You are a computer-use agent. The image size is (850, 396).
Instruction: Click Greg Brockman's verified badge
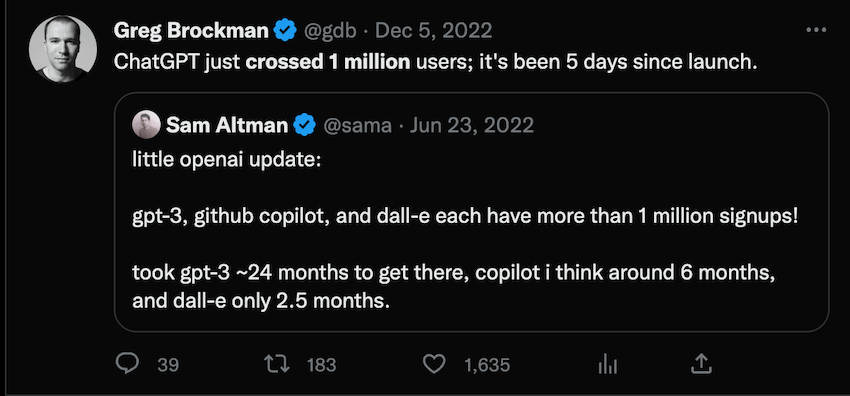pyautogui.click(x=285, y=30)
